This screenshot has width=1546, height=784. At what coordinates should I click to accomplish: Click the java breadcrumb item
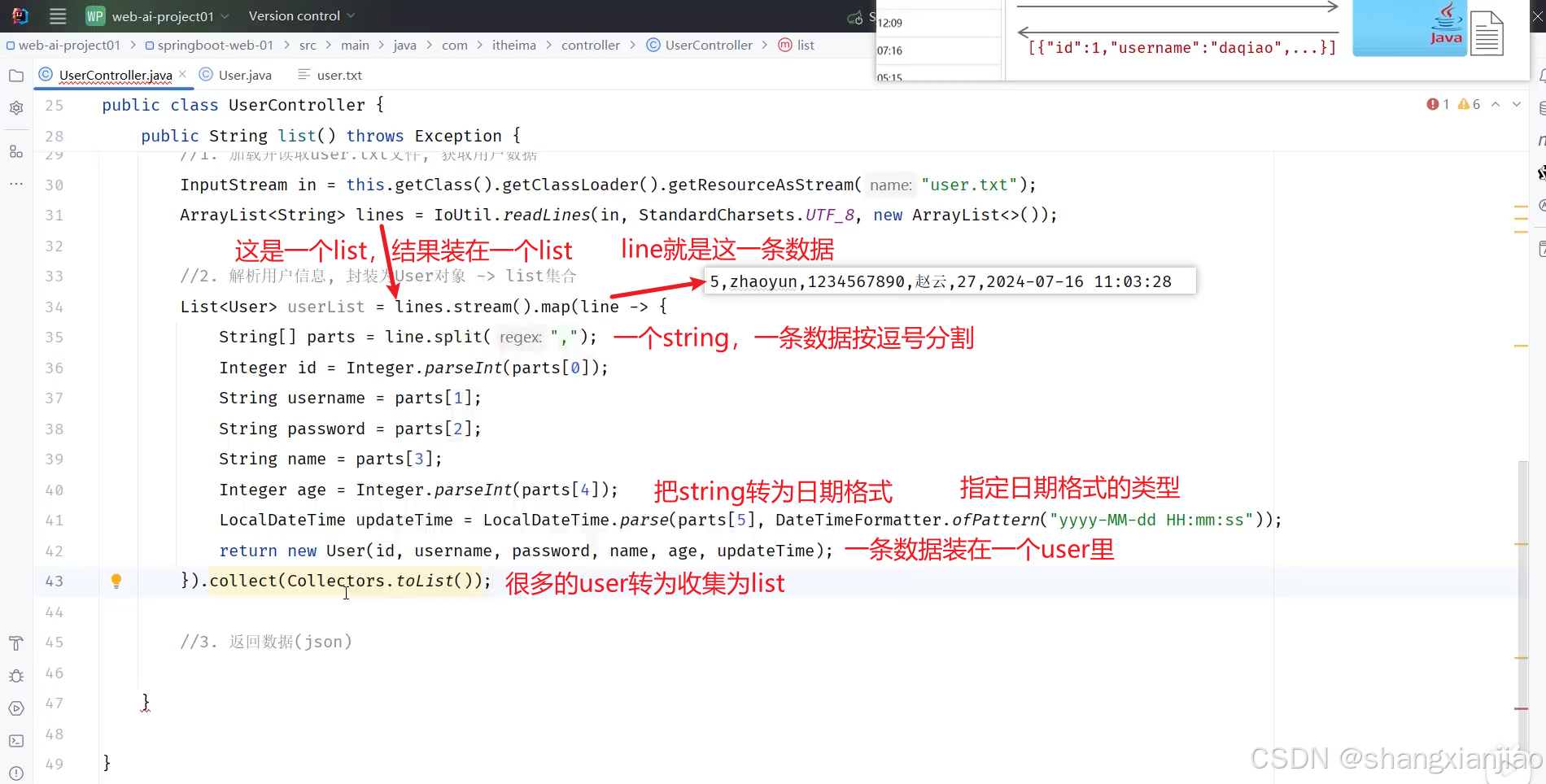[404, 46]
